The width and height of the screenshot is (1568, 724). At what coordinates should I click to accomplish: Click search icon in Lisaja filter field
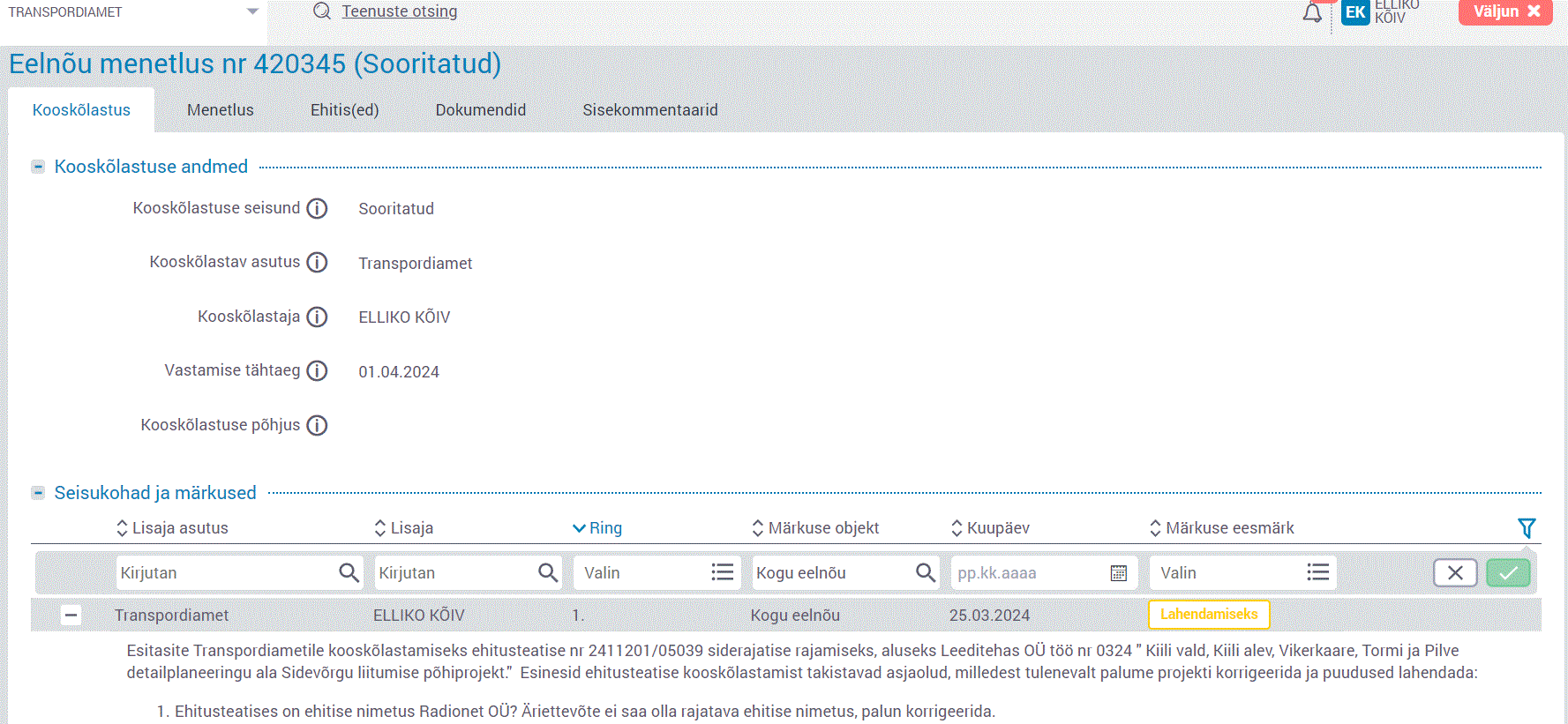548,572
